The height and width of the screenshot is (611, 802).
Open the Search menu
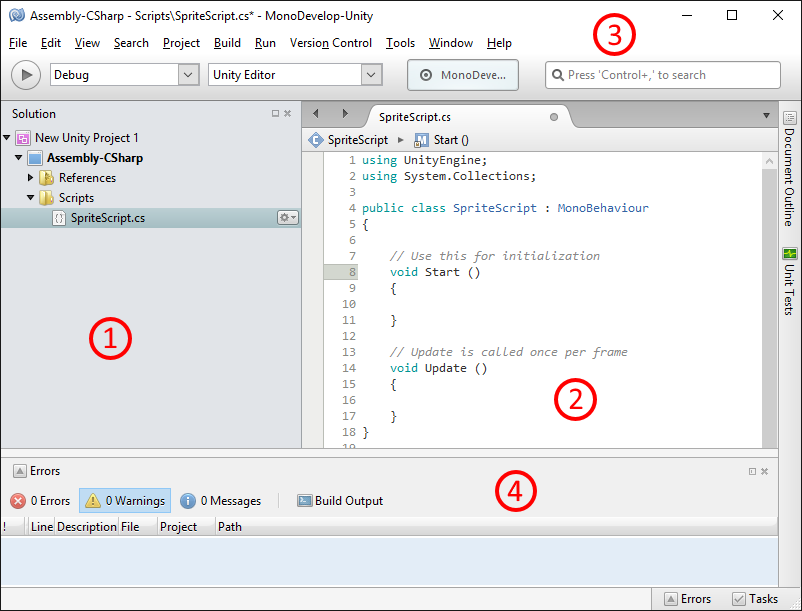click(x=131, y=43)
